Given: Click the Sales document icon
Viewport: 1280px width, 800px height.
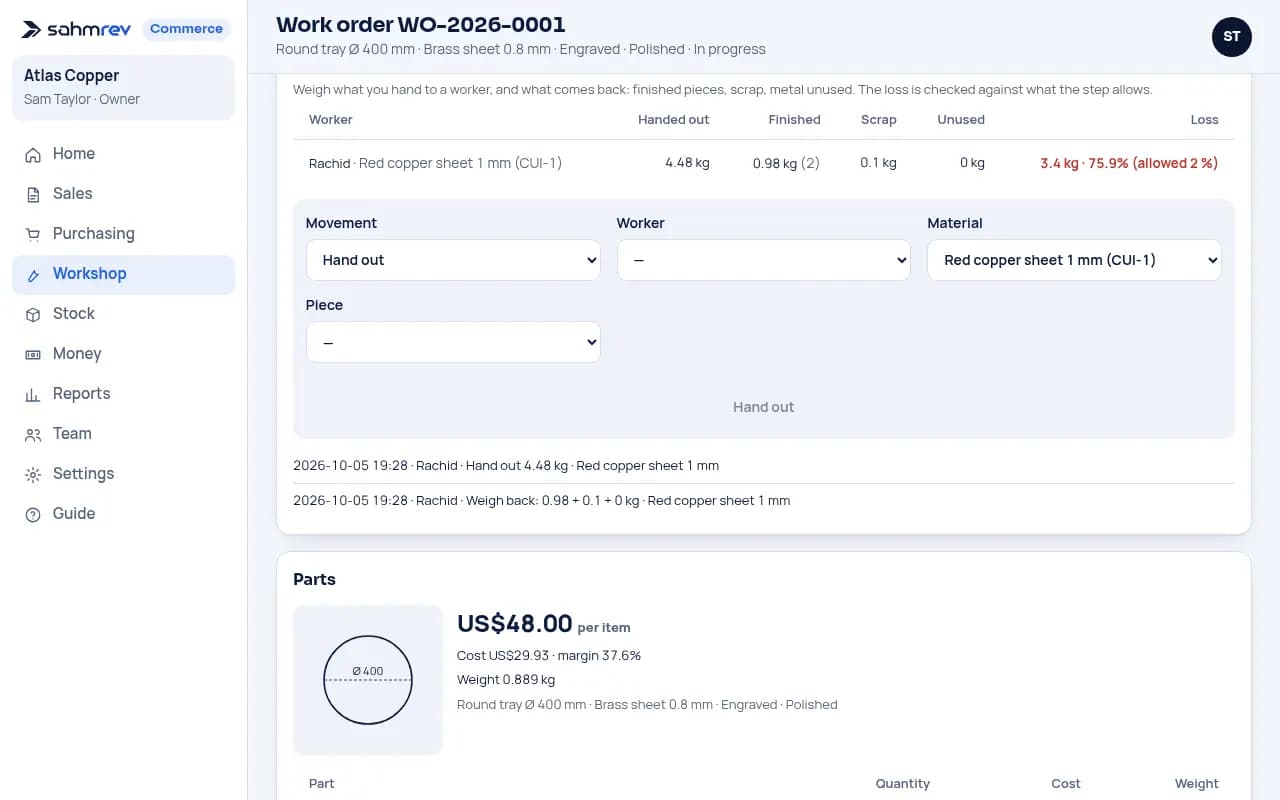Looking at the screenshot, I should 33,194.
